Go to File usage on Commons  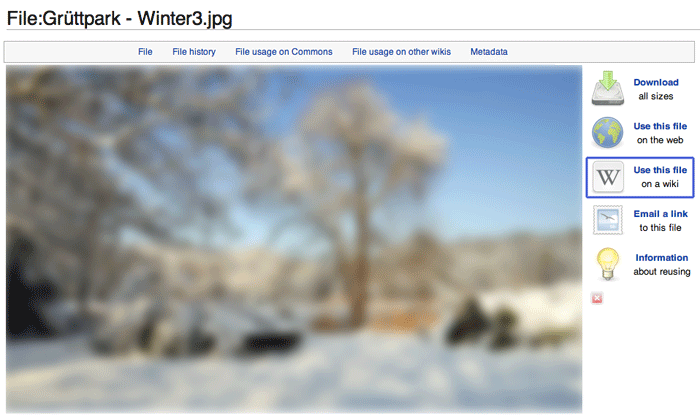[x=284, y=52]
